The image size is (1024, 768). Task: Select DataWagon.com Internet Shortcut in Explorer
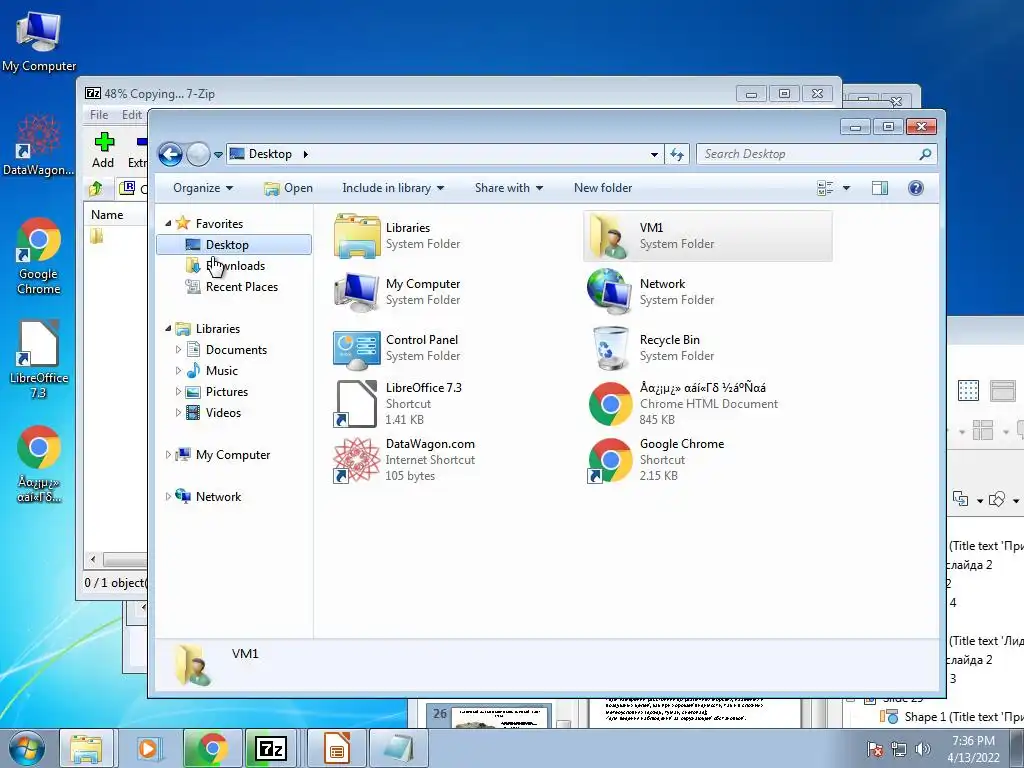point(357,460)
